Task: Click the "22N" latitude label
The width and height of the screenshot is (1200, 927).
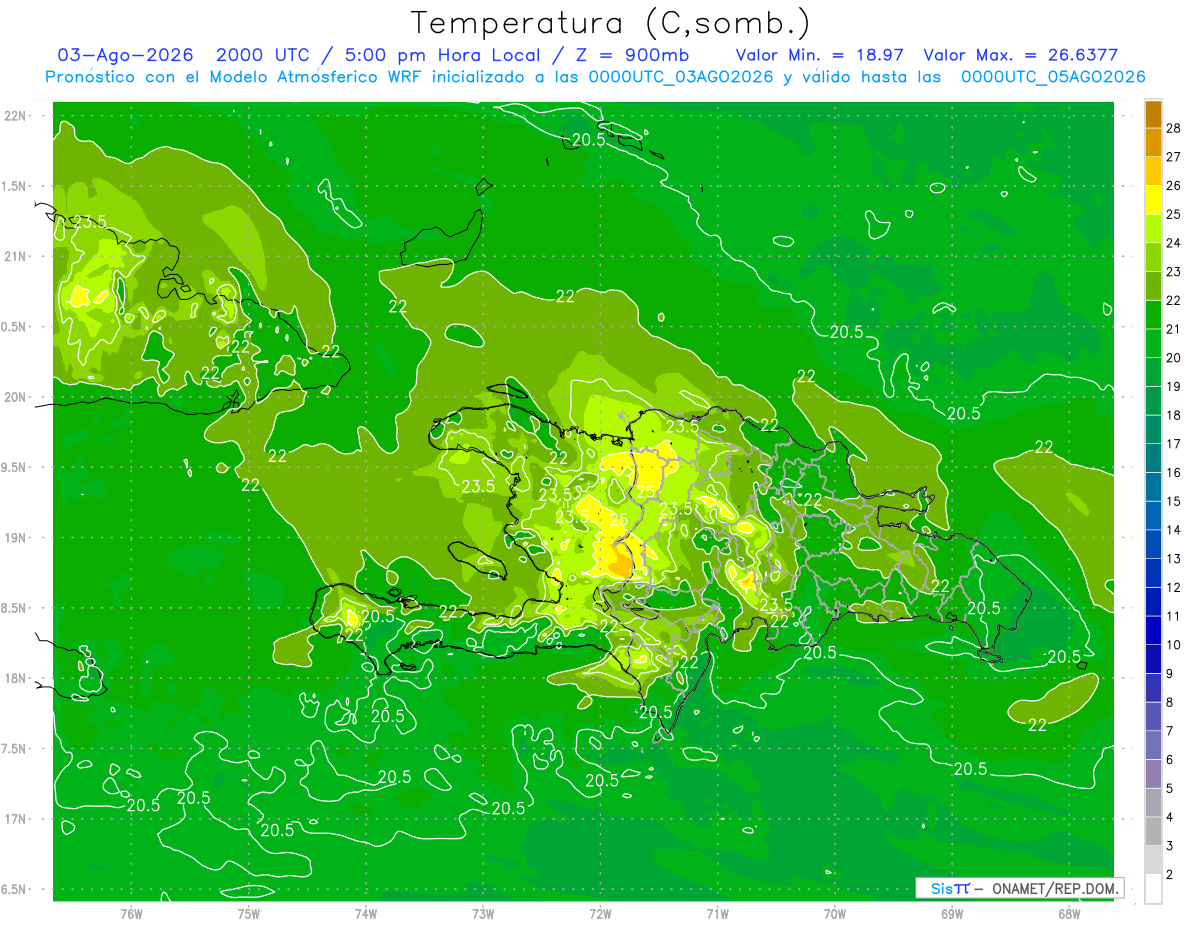Action: [16, 115]
